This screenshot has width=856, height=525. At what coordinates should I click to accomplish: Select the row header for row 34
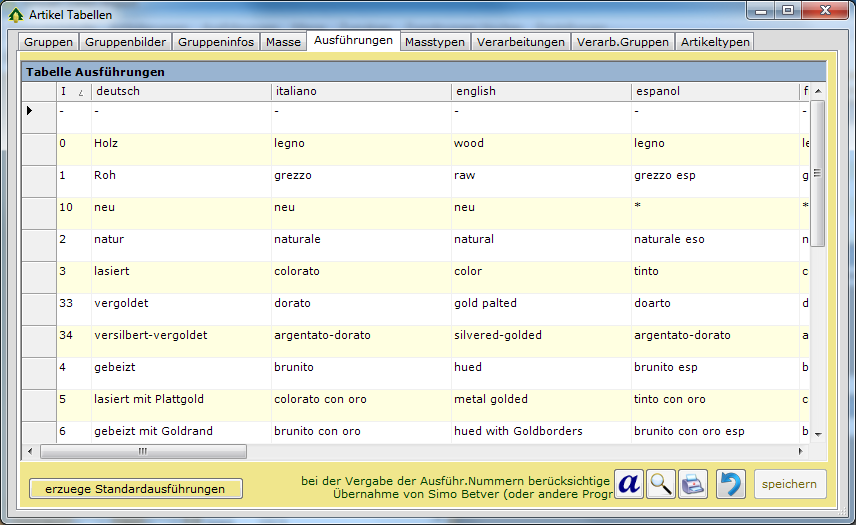pos(38,335)
